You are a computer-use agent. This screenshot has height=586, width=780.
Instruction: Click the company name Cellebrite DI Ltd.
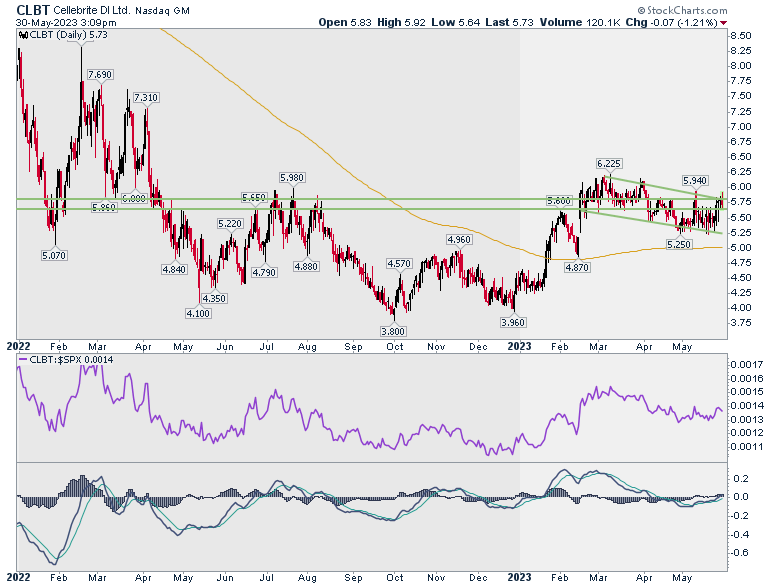point(94,10)
